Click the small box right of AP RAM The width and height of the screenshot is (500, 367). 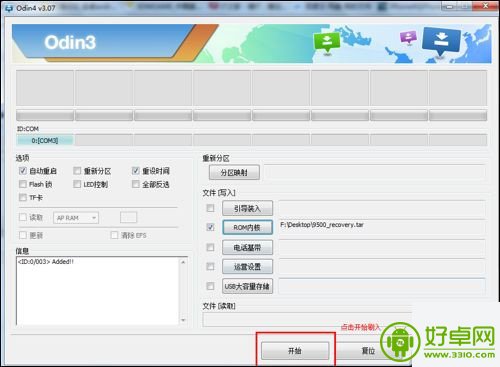pyautogui.click(x=128, y=217)
